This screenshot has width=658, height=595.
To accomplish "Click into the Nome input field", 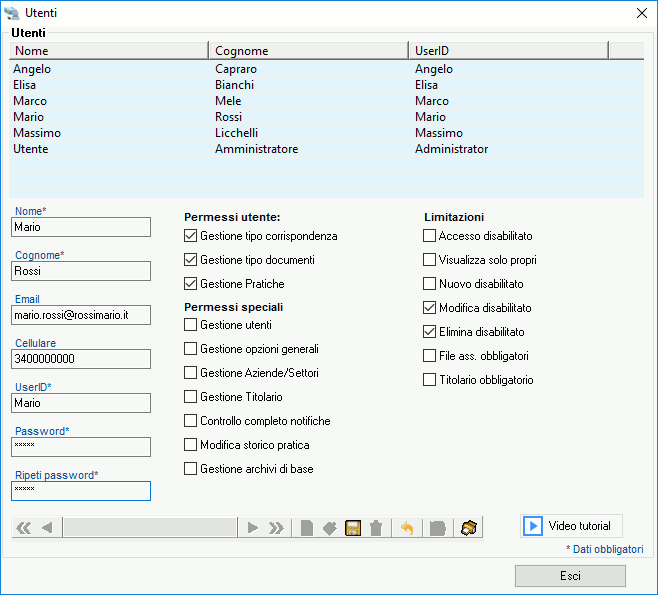I will click(81, 227).
